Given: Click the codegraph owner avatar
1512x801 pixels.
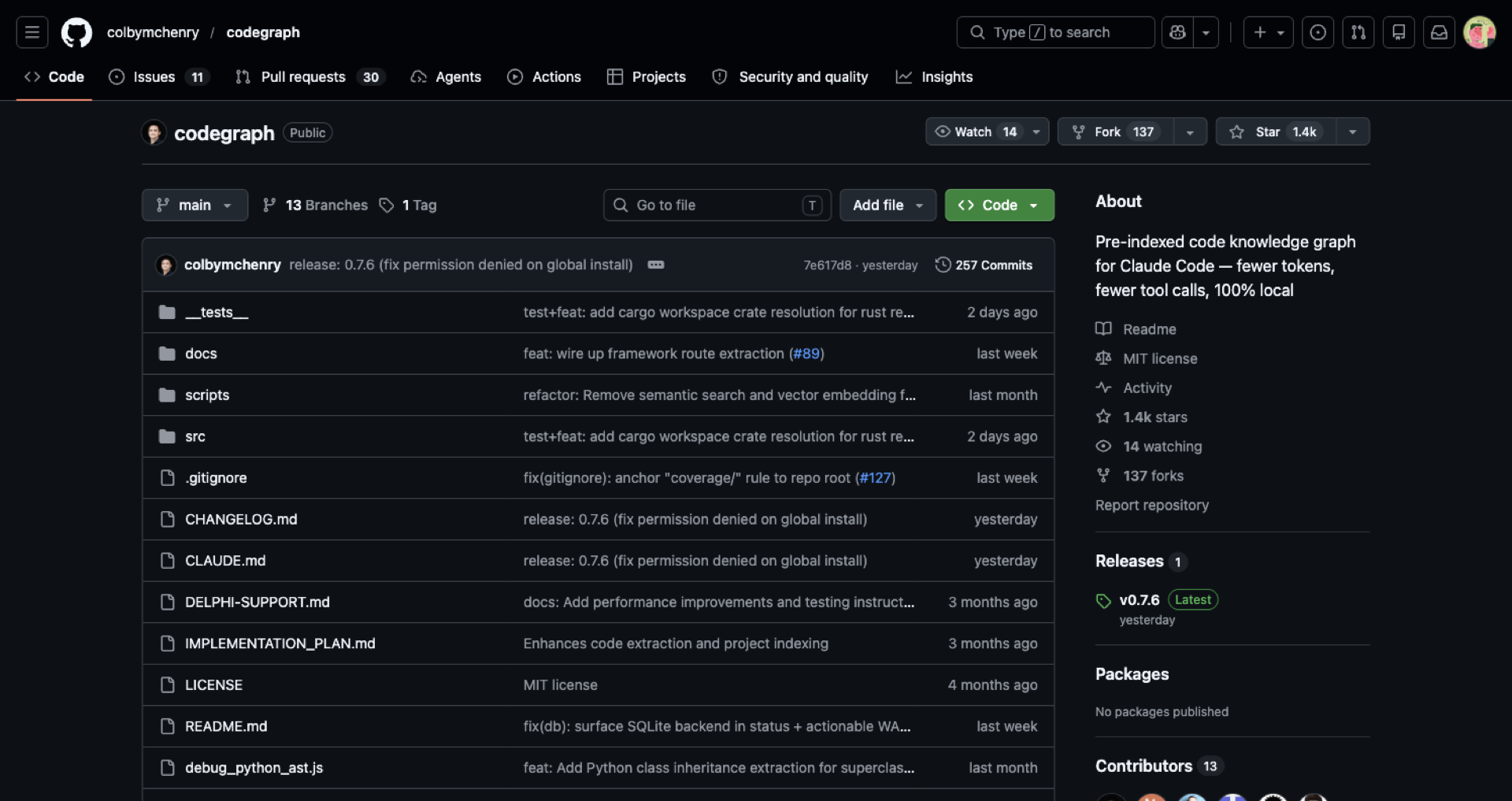Looking at the screenshot, I should tap(154, 132).
